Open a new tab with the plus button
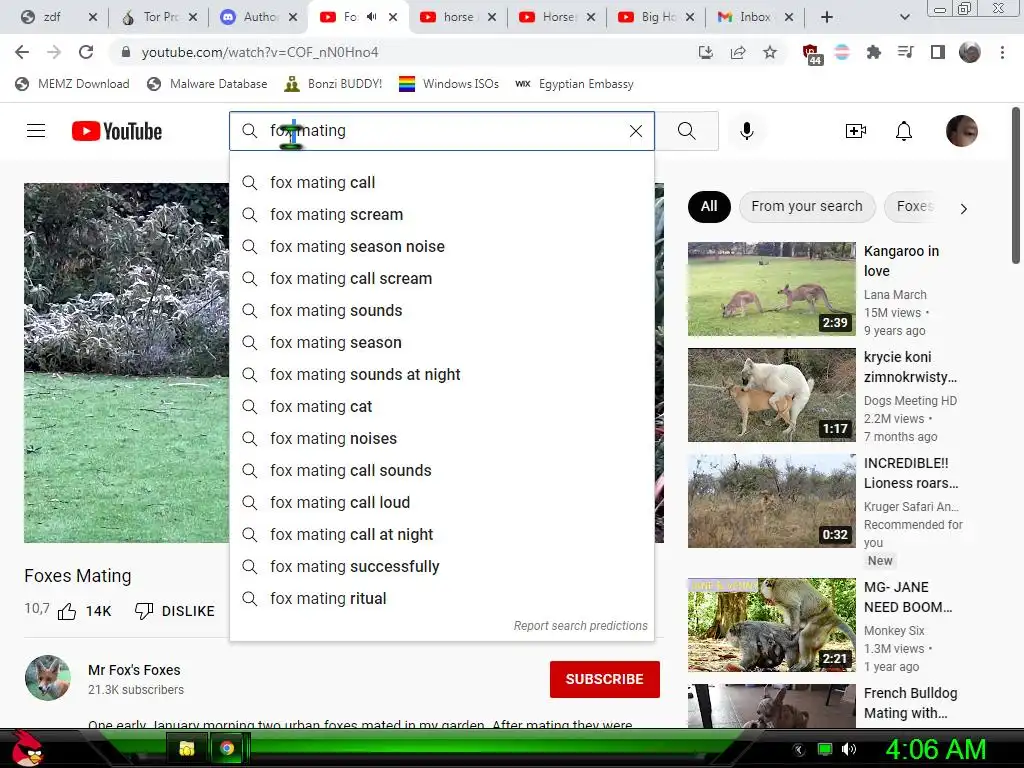 point(827,17)
